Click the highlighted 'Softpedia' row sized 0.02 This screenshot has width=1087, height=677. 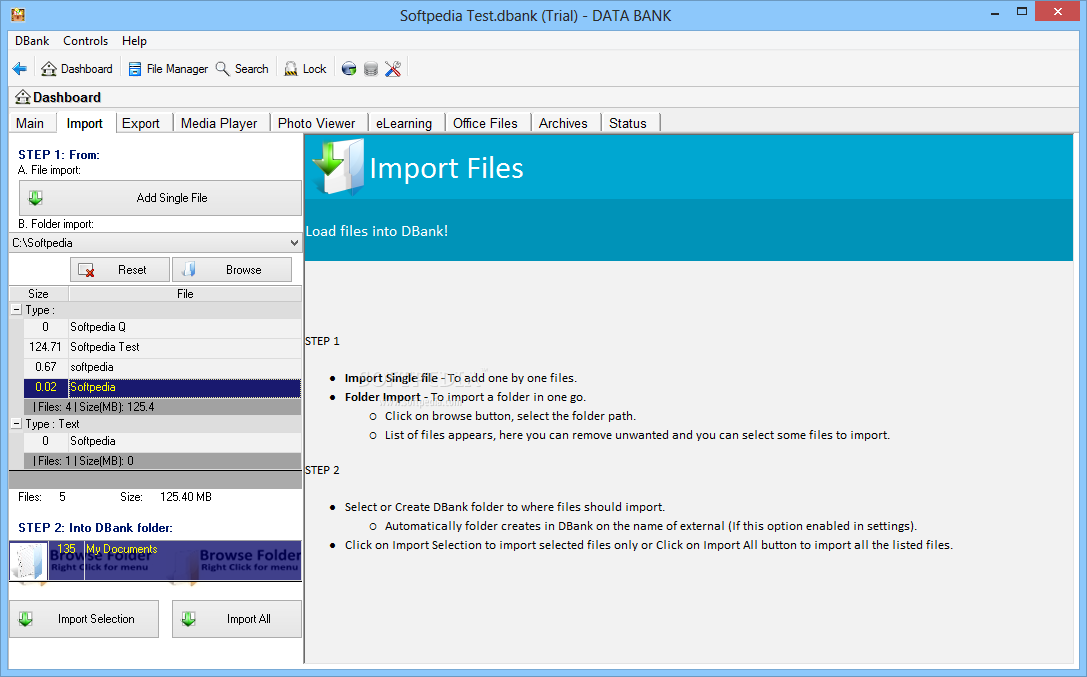click(x=162, y=387)
